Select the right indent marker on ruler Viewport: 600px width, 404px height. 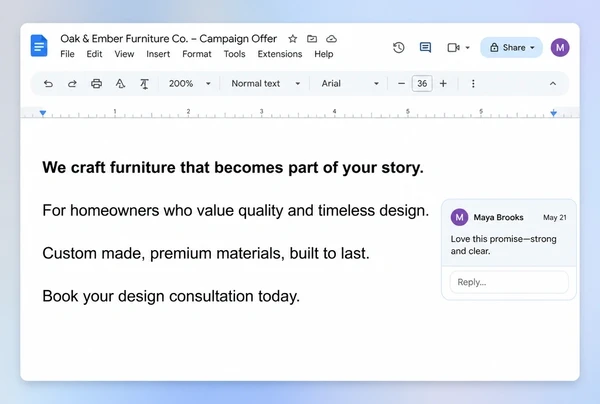point(554,113)
